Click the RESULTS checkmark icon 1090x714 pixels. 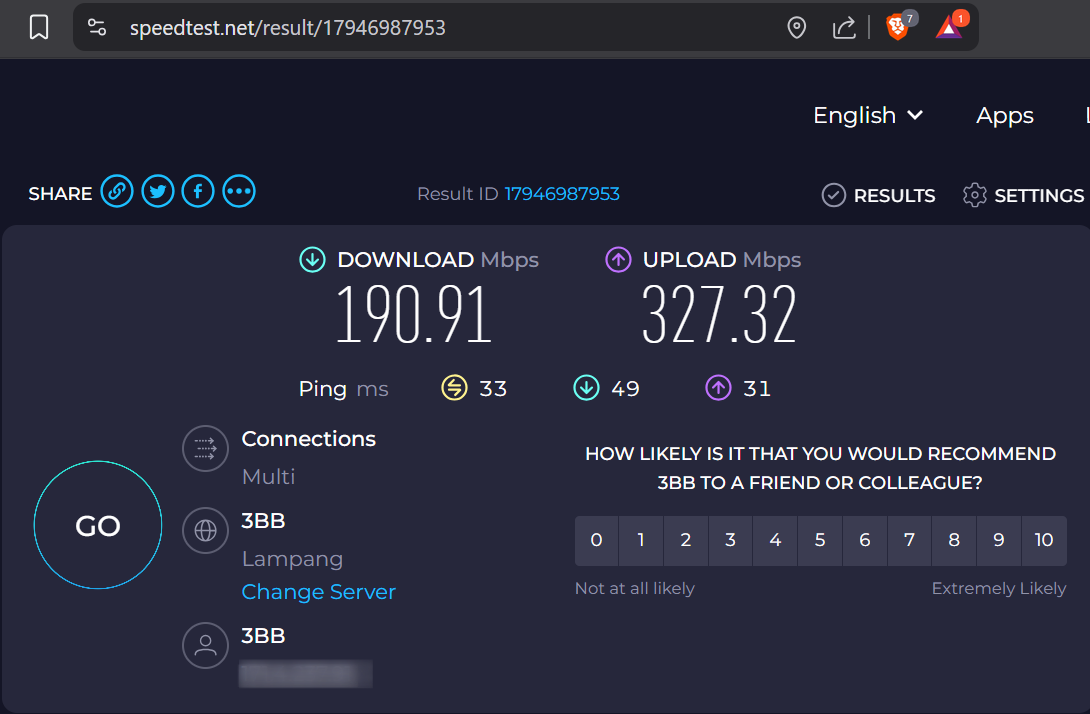tap(833, 195)
